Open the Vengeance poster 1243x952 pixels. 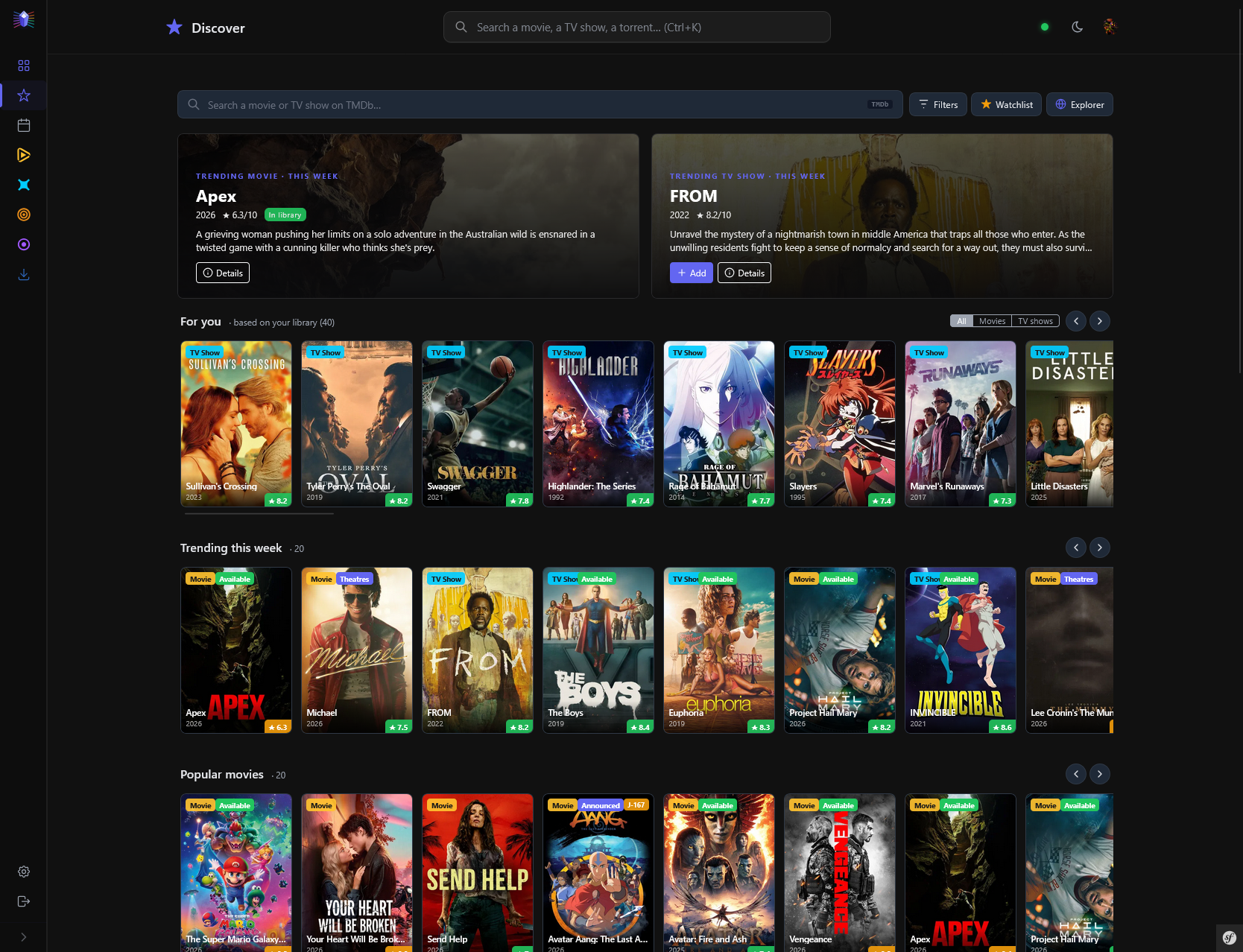pos(840,873)
